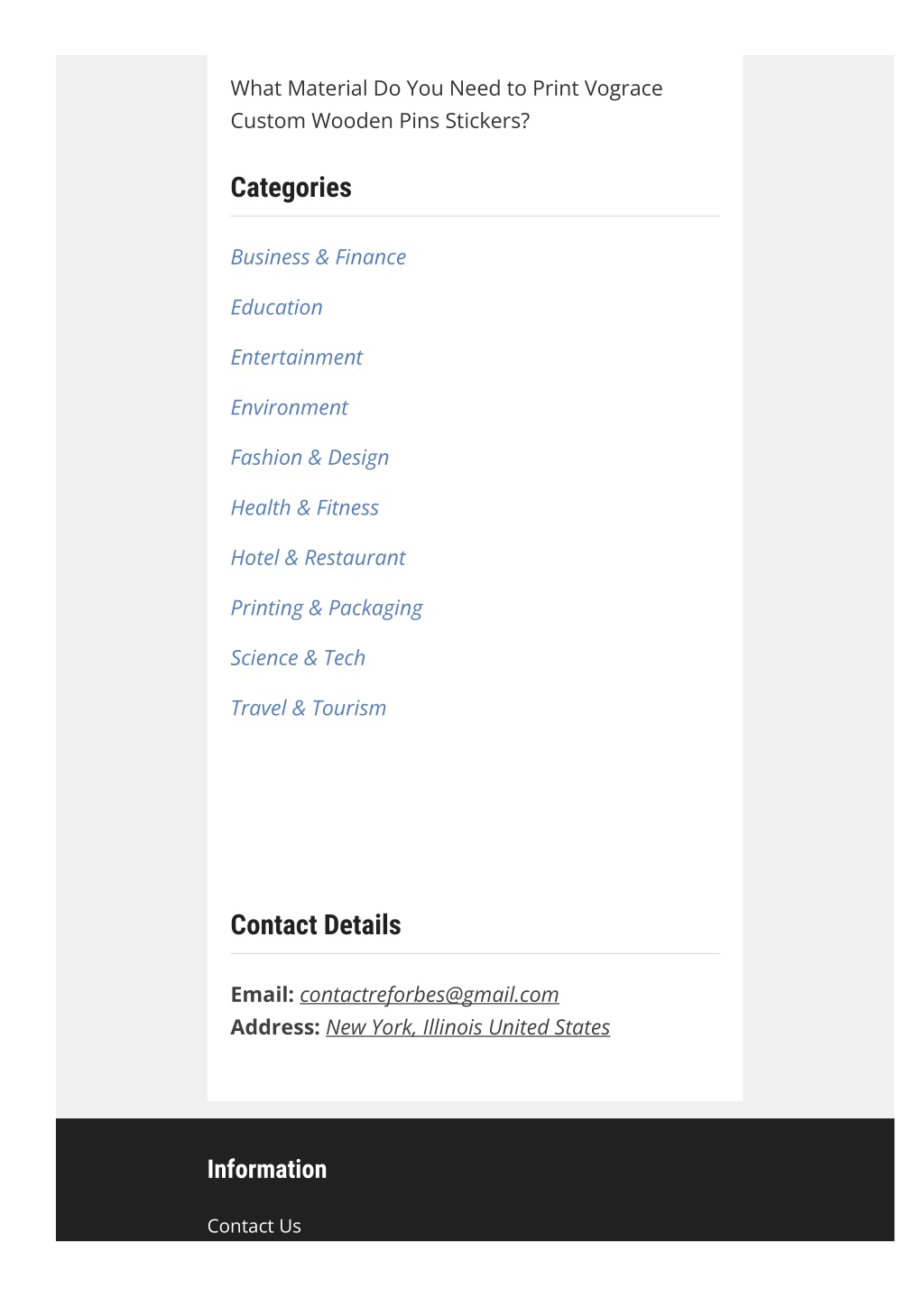Viewport: 924px width, 1308px height.
Task: Open the Printing & Packaging category
Action: (x=327, y=608)
